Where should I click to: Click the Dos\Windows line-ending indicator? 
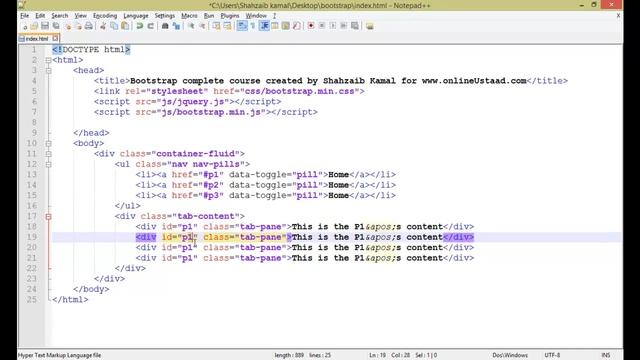[510, 355]
